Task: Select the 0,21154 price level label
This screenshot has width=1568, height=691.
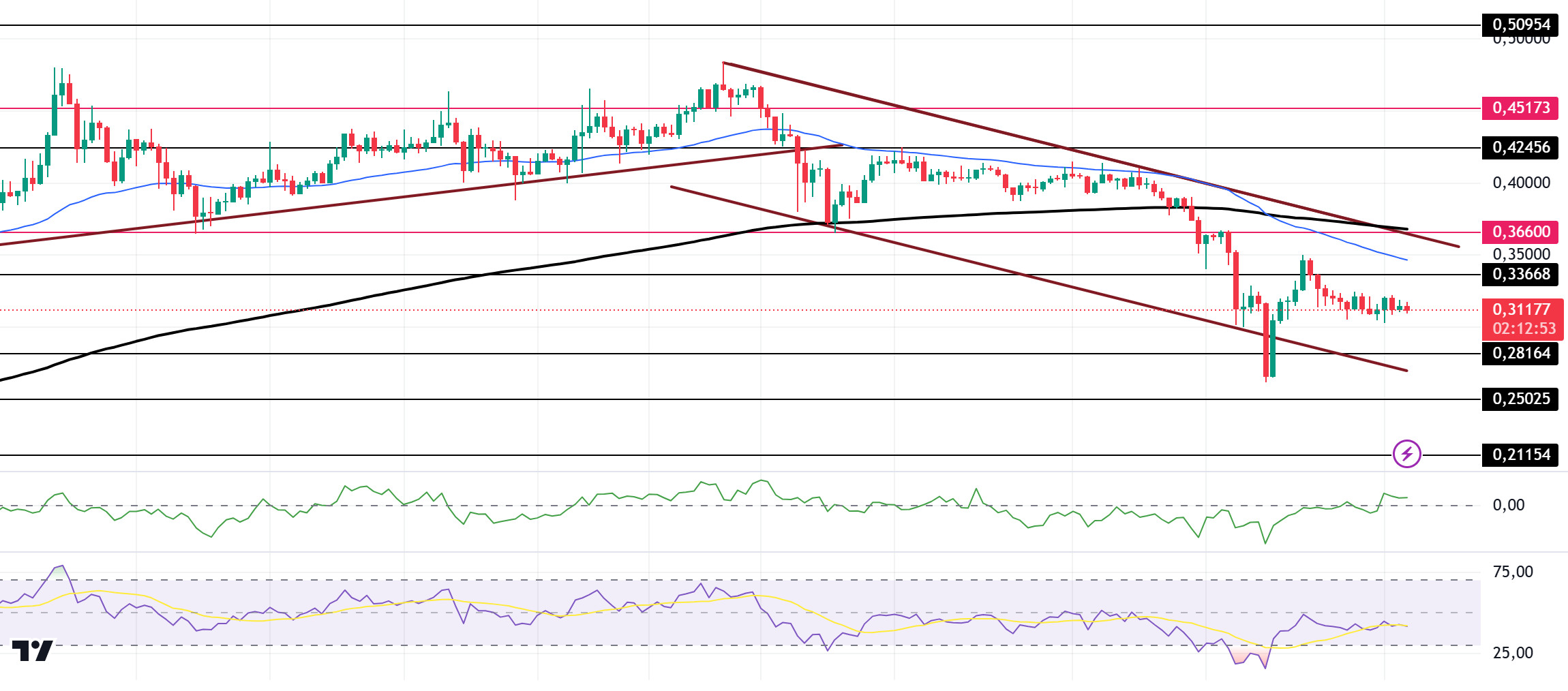Action: (x=1520, y=455)
